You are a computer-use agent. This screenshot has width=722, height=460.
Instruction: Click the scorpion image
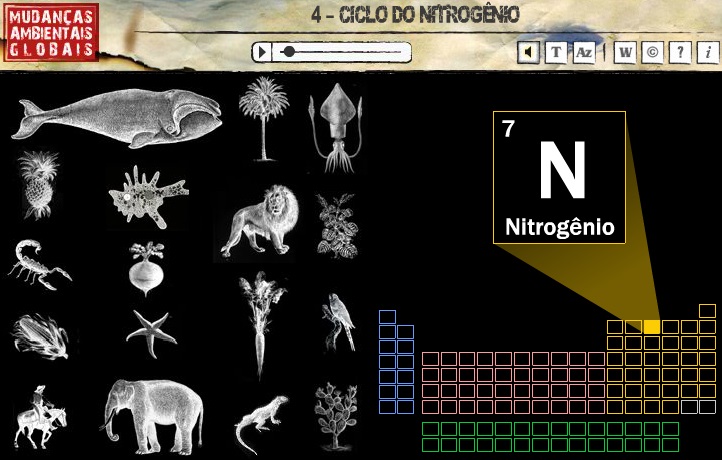(x=40, y=263)
